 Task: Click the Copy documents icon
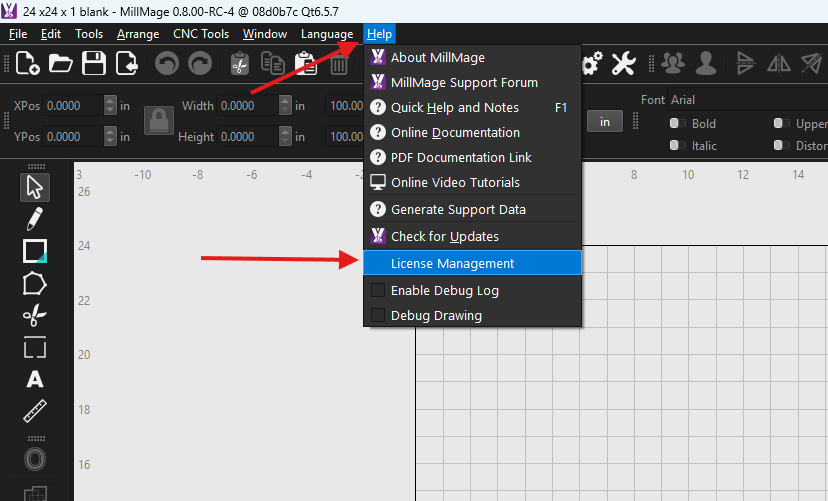point(273,64)
